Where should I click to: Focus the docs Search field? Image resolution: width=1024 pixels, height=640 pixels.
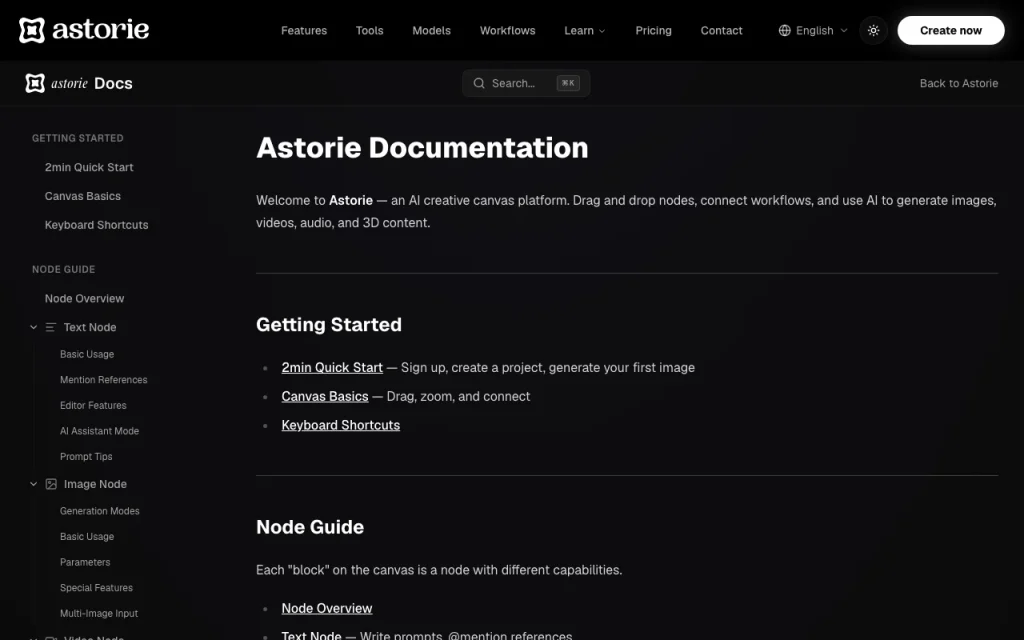click(x=526, y=84)
